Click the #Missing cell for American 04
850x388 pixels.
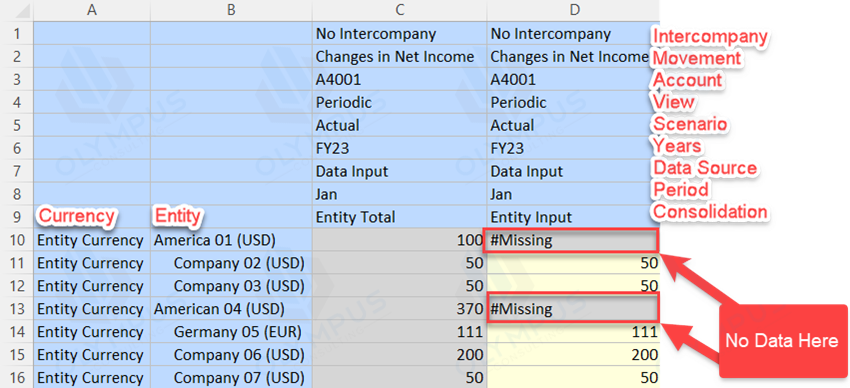point(572,309)
